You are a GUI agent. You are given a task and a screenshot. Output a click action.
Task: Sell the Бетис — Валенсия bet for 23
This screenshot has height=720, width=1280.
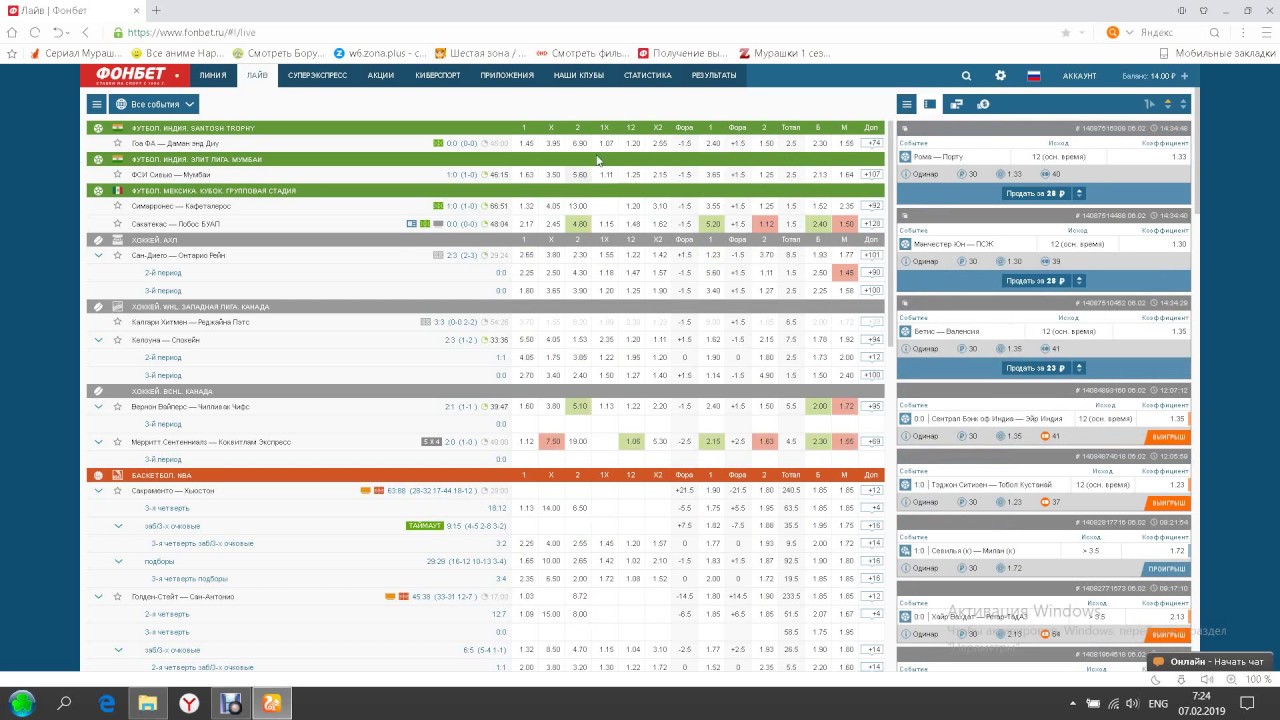pyautogui.click(x=1037, y=368)
